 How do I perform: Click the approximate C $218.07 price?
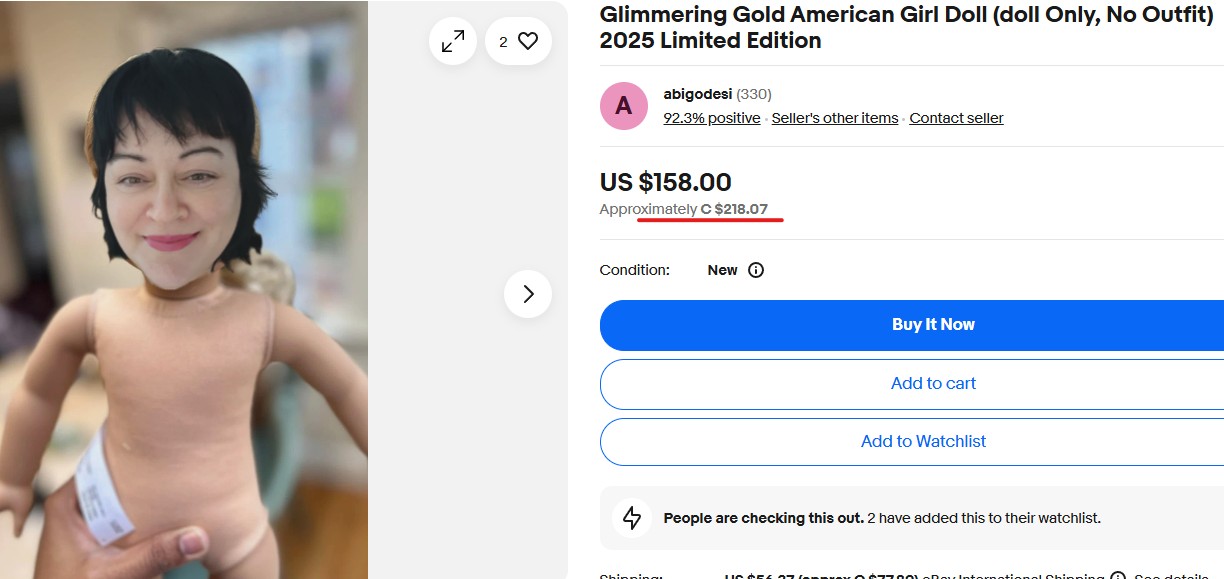pos(734,209)
